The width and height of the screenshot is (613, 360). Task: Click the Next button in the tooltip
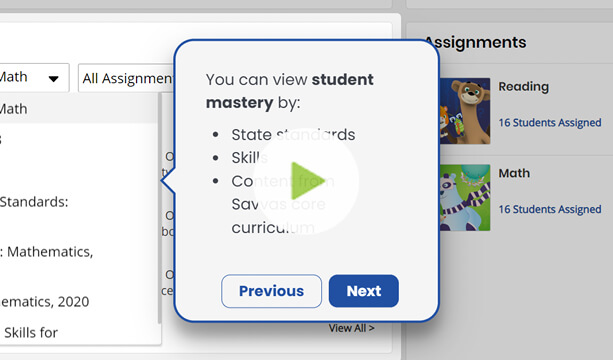click(364, 291)
